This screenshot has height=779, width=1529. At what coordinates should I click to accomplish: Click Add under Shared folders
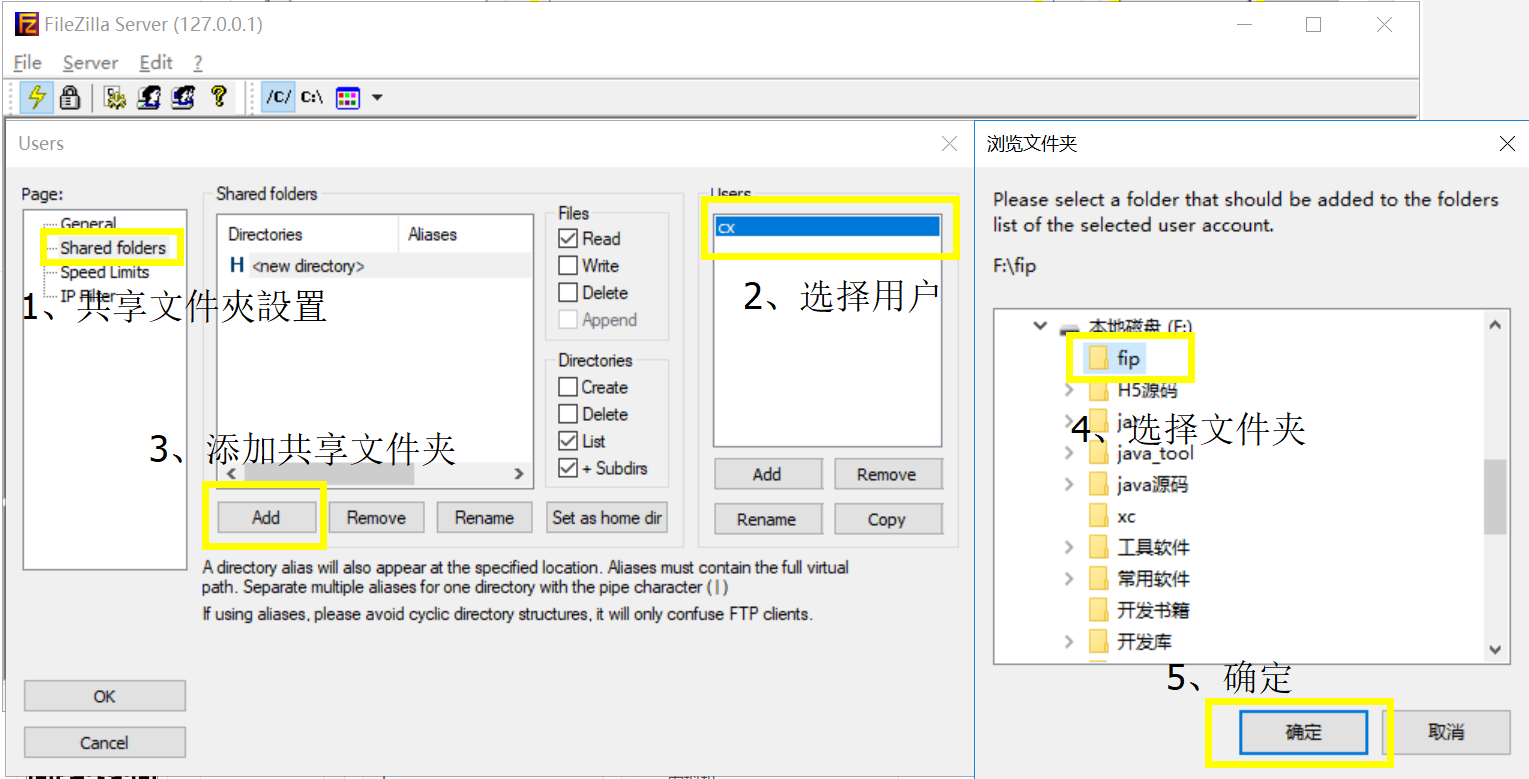coord(266,517)
